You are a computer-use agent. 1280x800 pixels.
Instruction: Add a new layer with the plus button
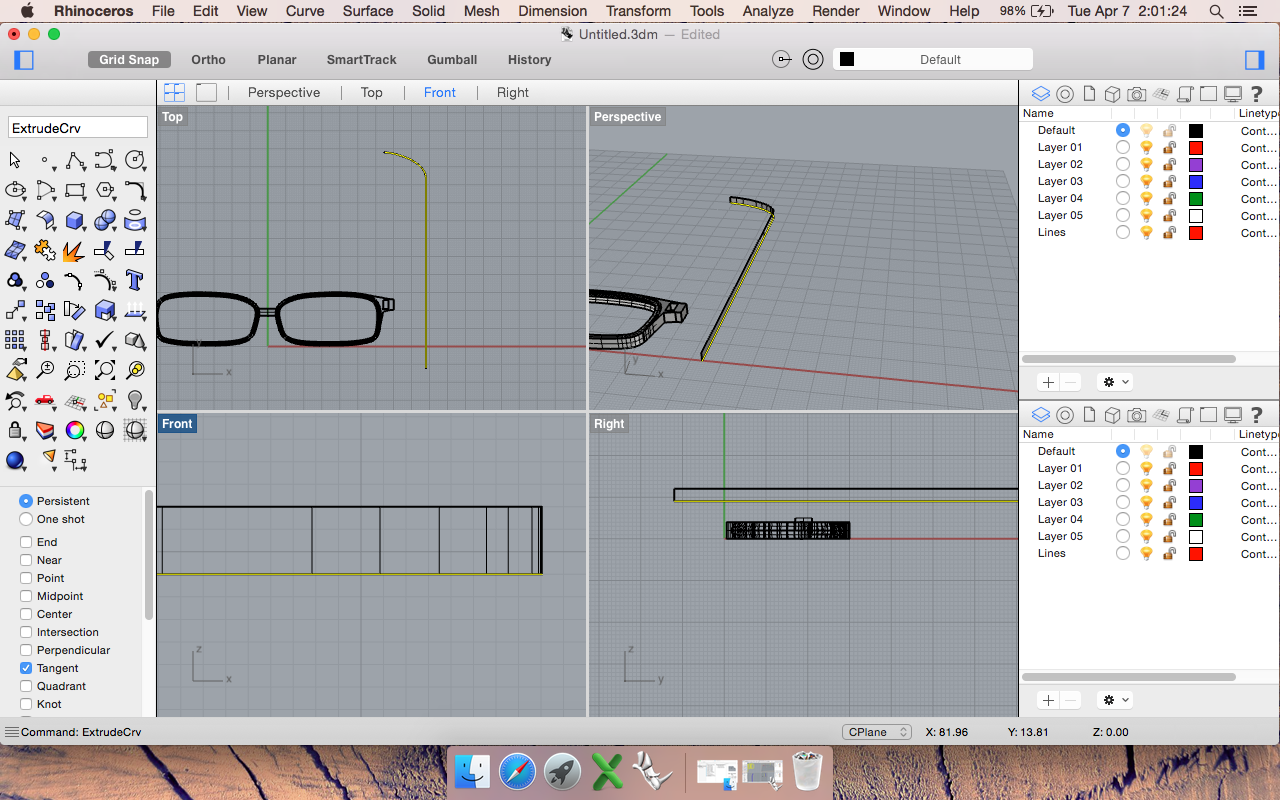tap(1048, 381)
